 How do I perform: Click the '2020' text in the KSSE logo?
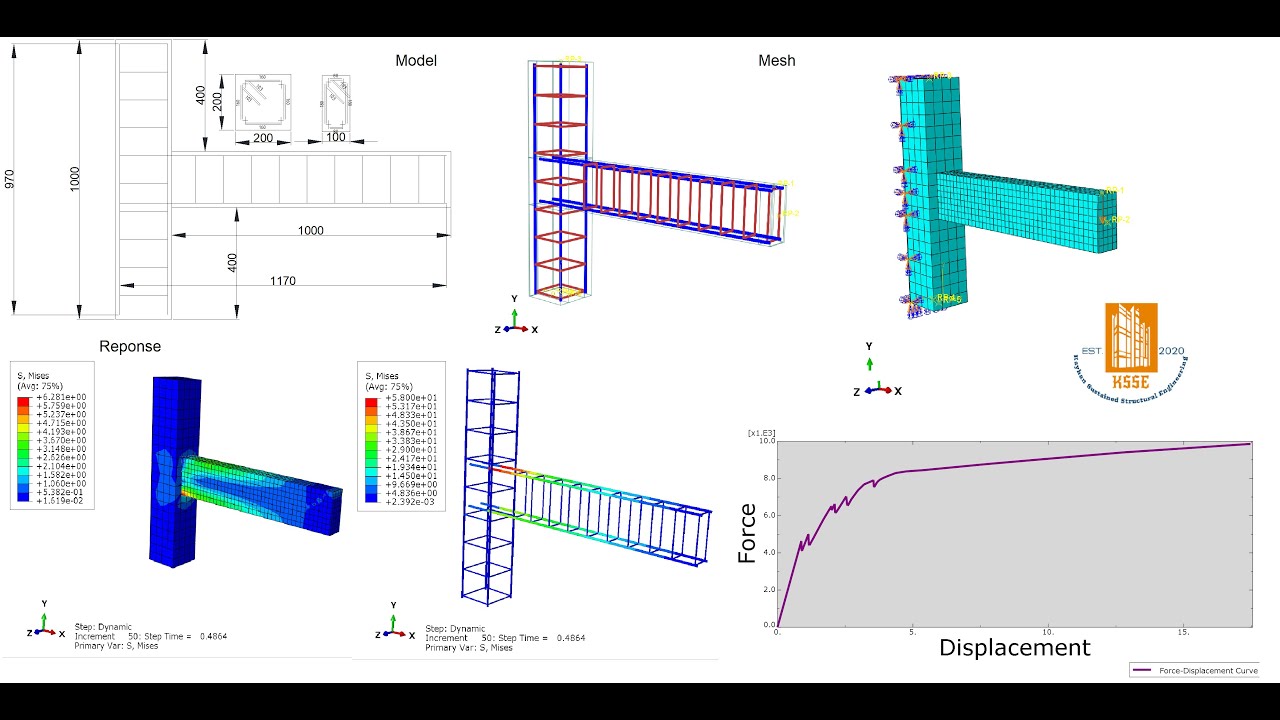tap(1172, 351)
